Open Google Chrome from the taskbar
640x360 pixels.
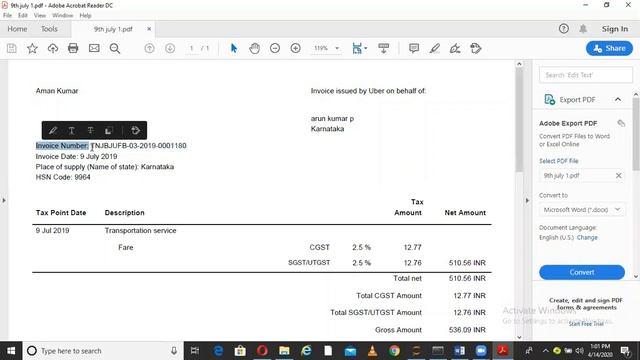click(394, 351)
